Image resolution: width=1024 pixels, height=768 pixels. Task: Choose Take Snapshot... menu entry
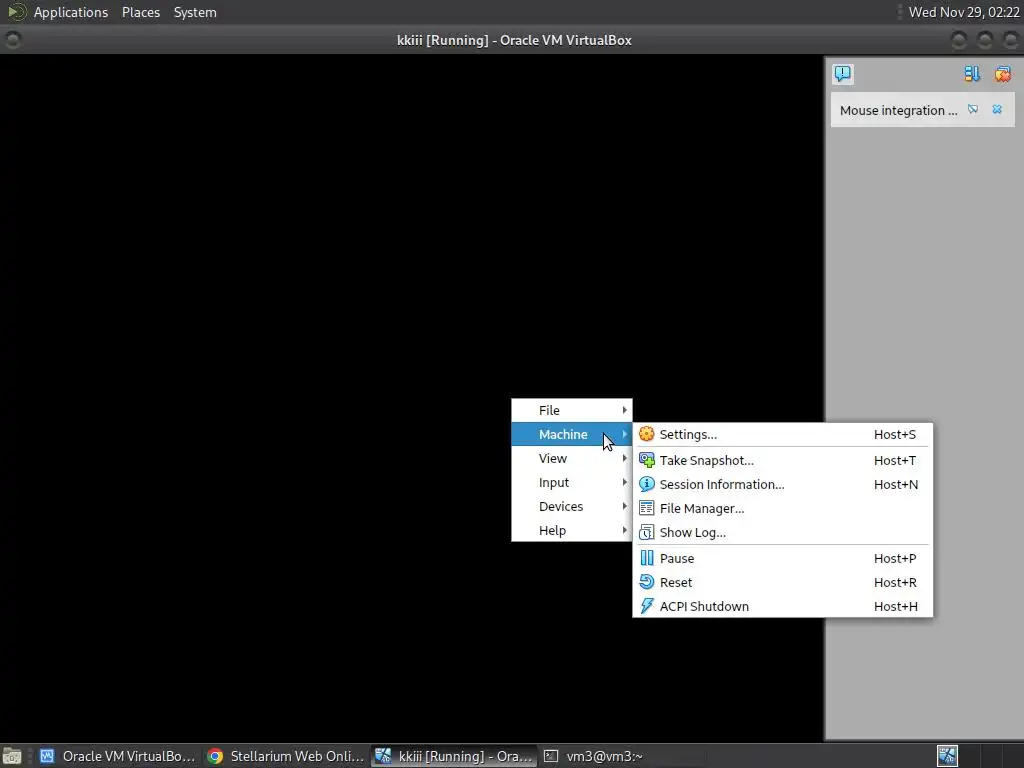[x=782, y=460]
